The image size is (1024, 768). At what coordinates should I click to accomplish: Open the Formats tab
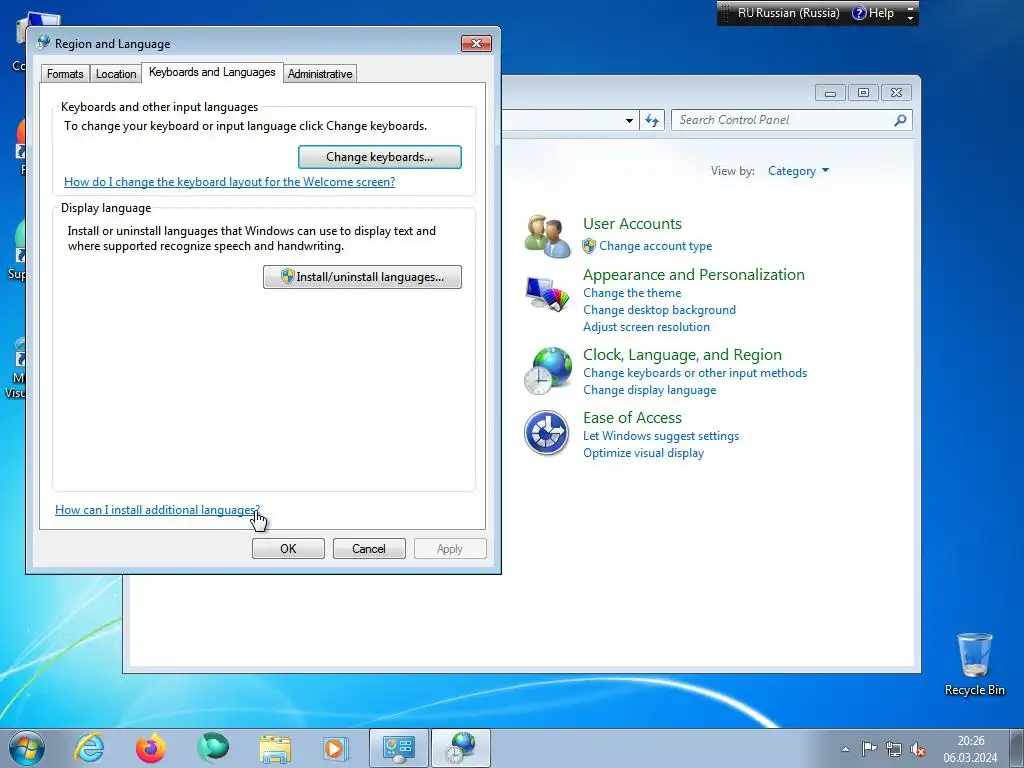[x=65, y=74]
